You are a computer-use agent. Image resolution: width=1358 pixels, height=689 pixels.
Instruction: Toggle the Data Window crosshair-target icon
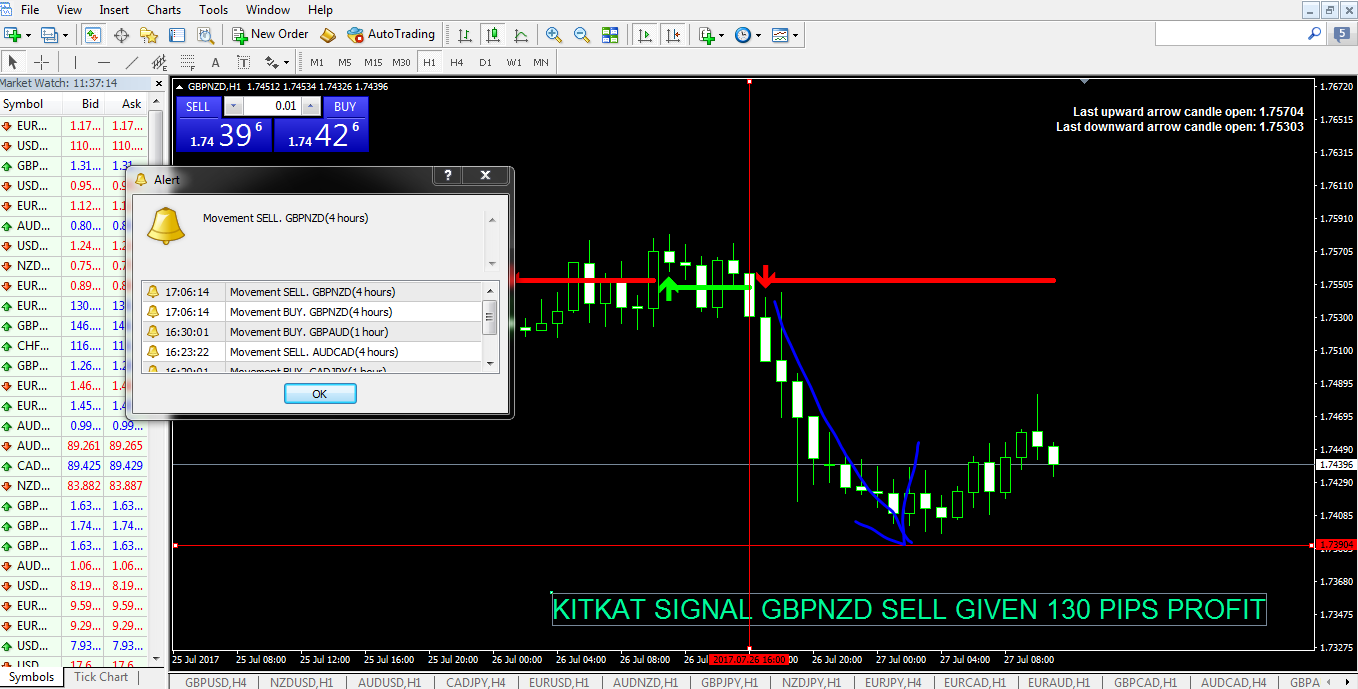point(122,34)
